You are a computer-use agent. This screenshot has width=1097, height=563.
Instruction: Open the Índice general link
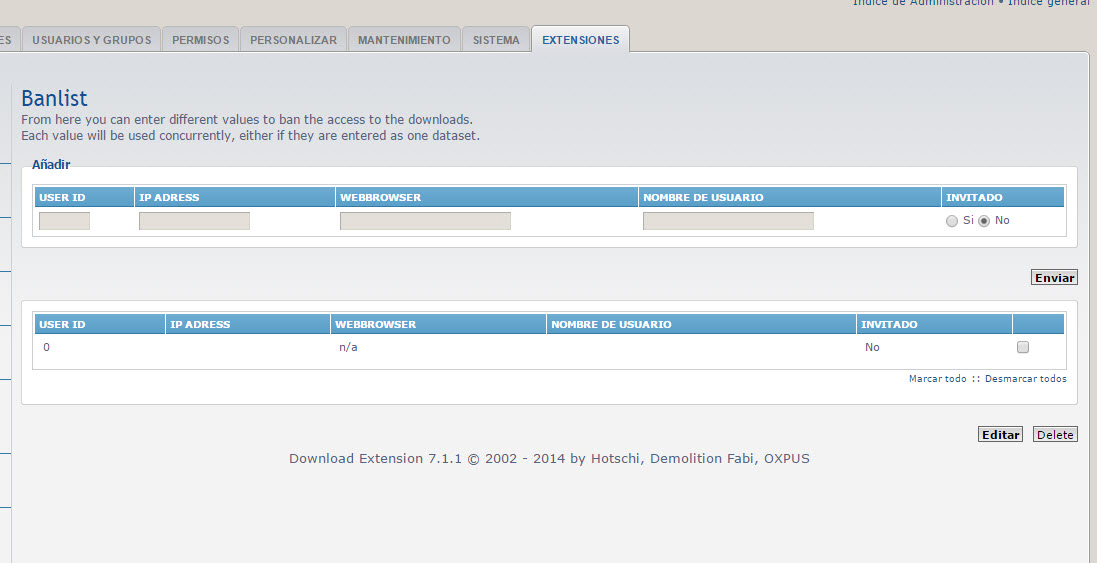pos(1048,3)
